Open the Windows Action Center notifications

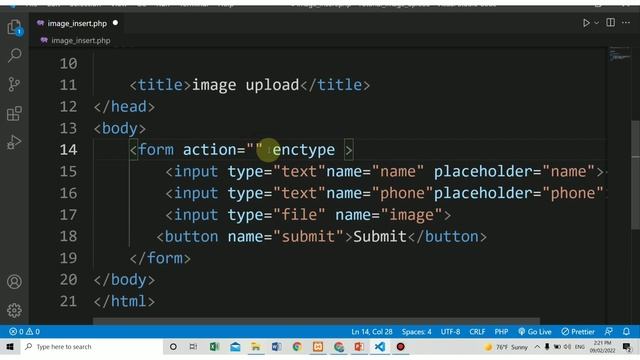(627, 347)
